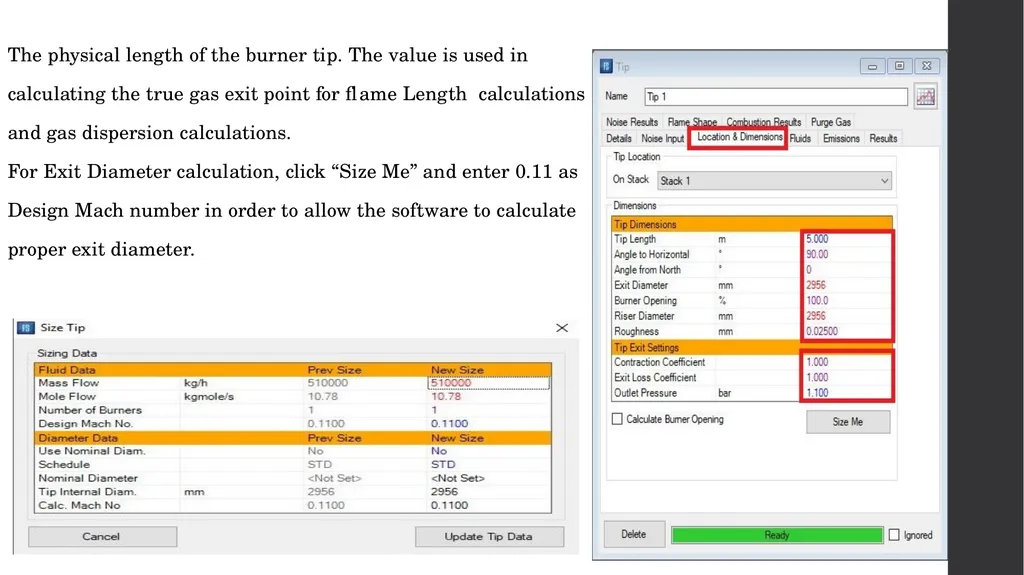Viewport: 1024px width, 575px height.
Task: Click the Delete button
Action: pyautogui.click(x=633, y=534)
